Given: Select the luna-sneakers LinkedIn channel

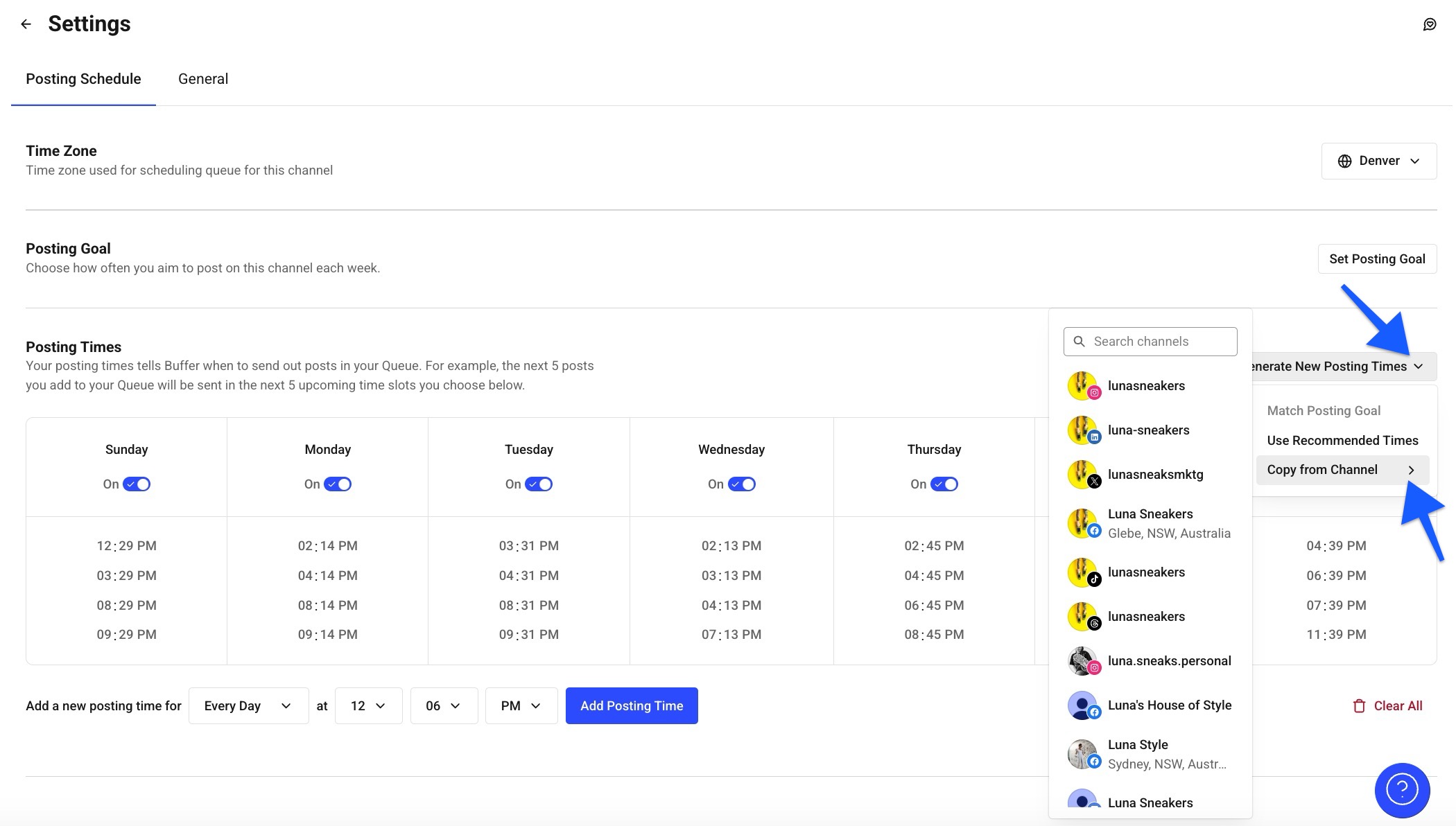Looking at the screenshot, I should point(1149,430).
